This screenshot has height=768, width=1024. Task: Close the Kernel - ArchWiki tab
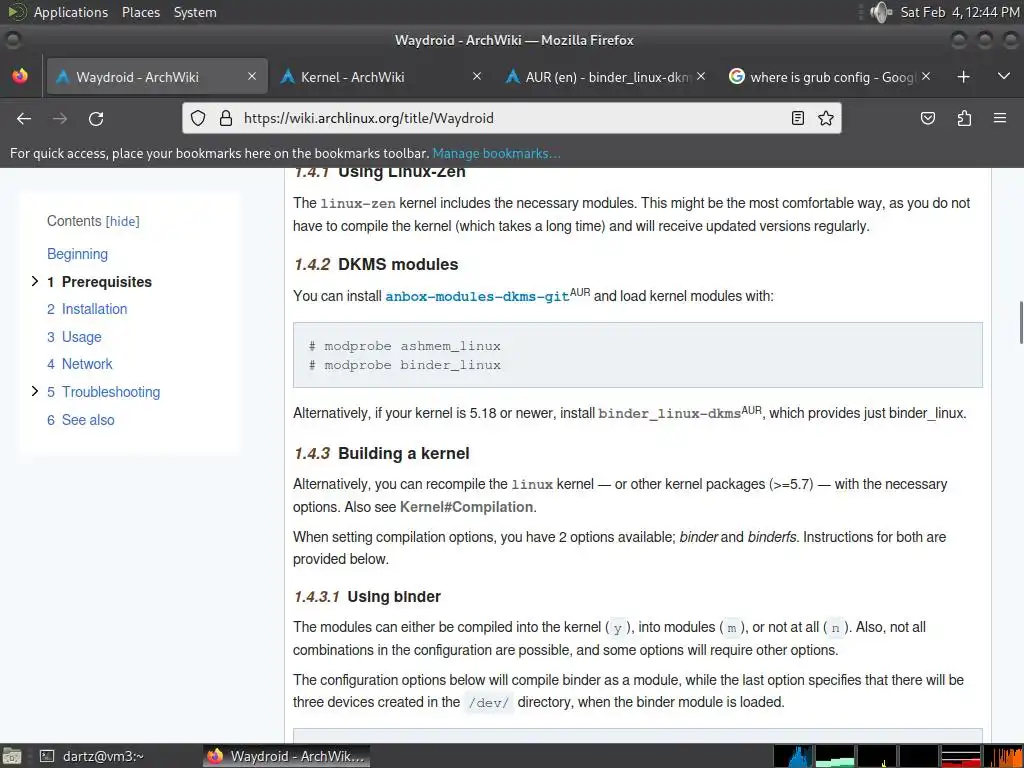click(x=477, y=76)
